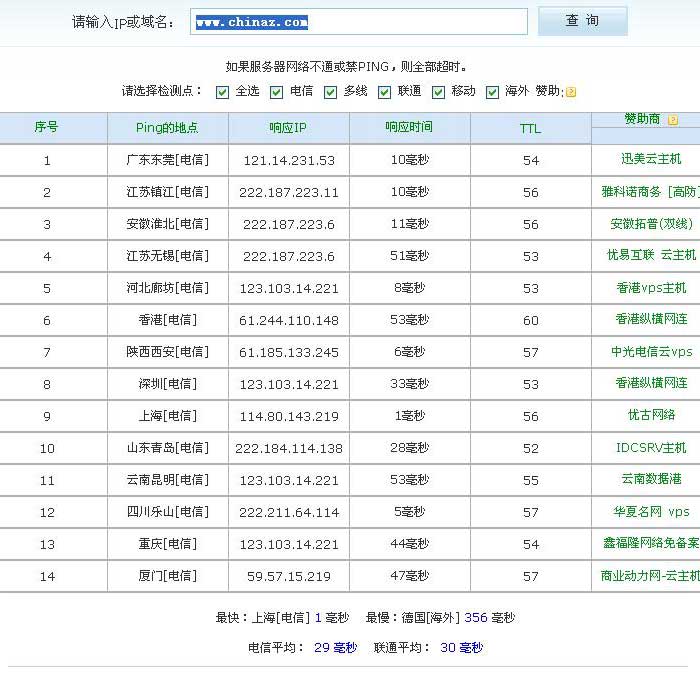This screenshot has height=700, width=700.
Task: Click help icon next to 赞助 label
Action: [571, 92]
